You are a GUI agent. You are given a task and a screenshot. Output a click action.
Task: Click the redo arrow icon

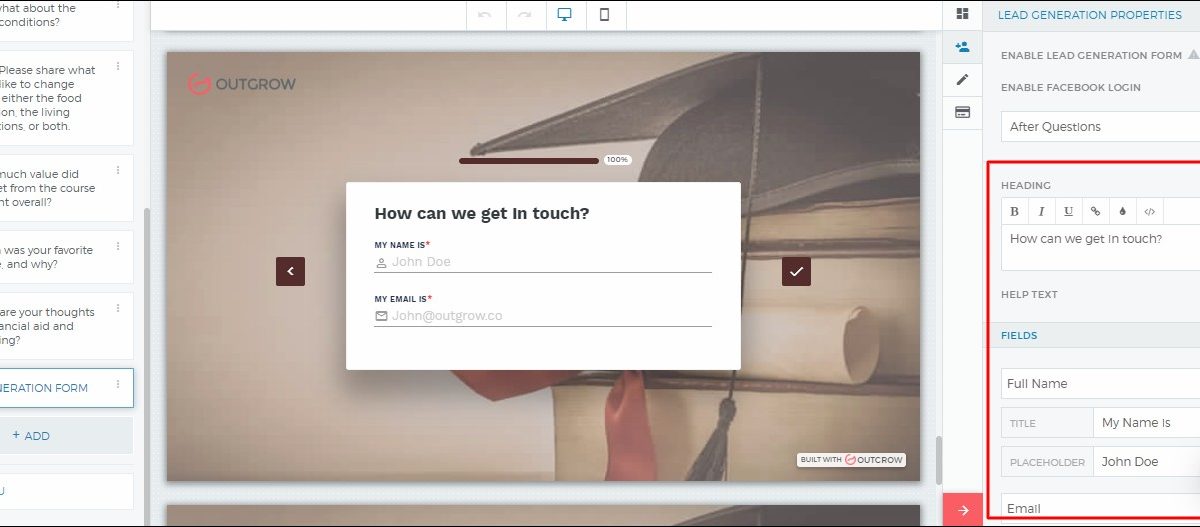tap(525, 16)
